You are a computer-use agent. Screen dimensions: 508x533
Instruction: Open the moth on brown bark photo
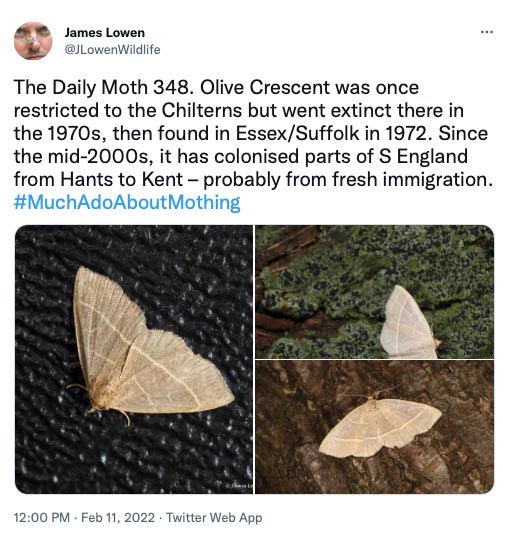click(x=374, y=427)
